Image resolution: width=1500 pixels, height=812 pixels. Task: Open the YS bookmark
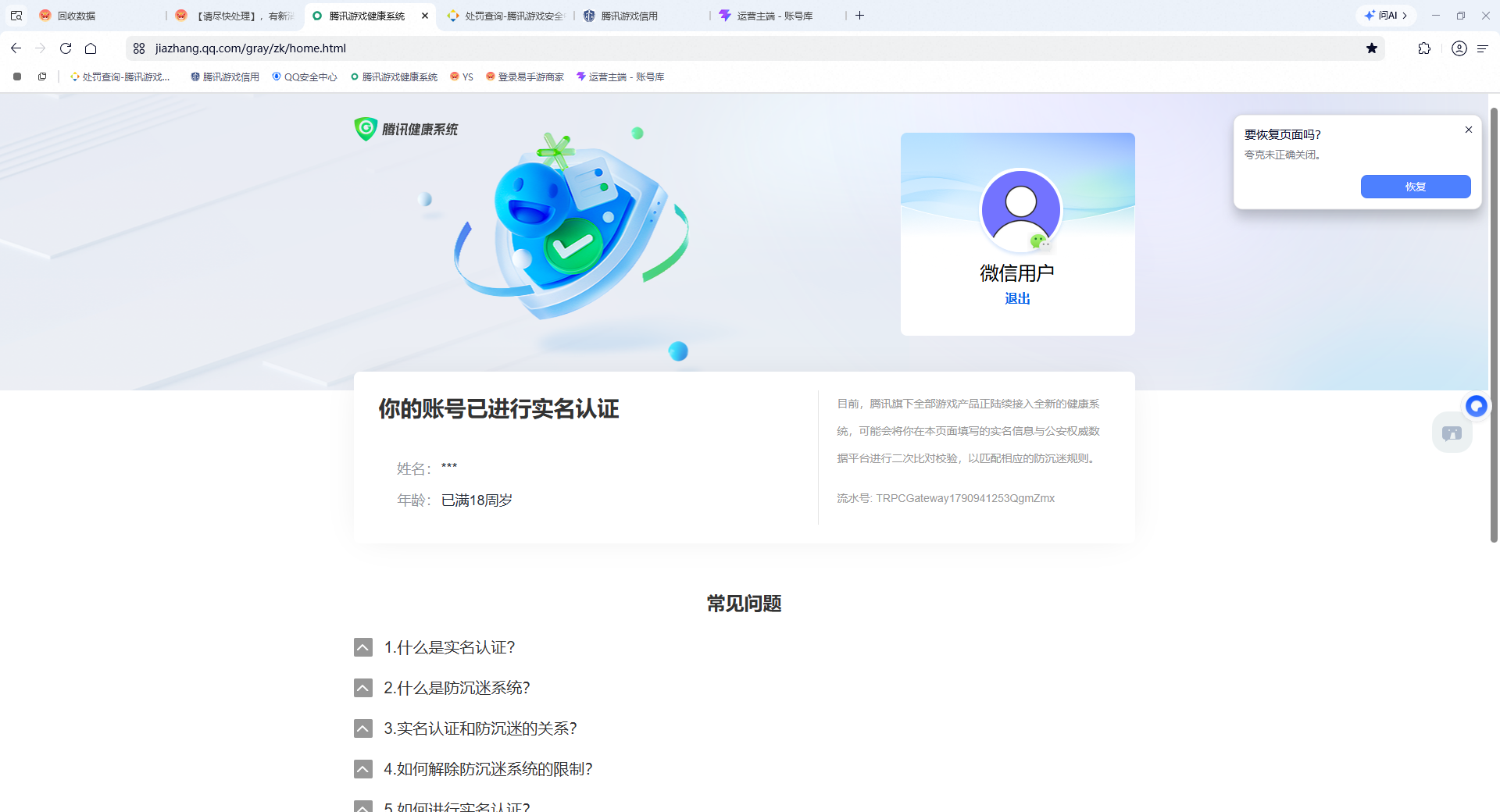(462, 77)
